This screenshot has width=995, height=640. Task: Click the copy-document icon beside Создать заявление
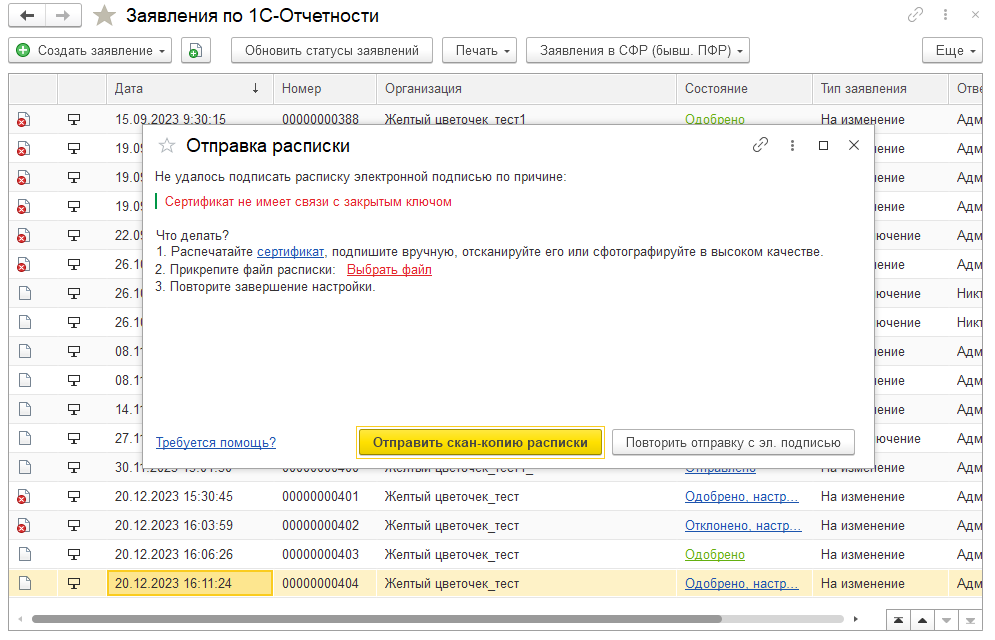[196, 50]
